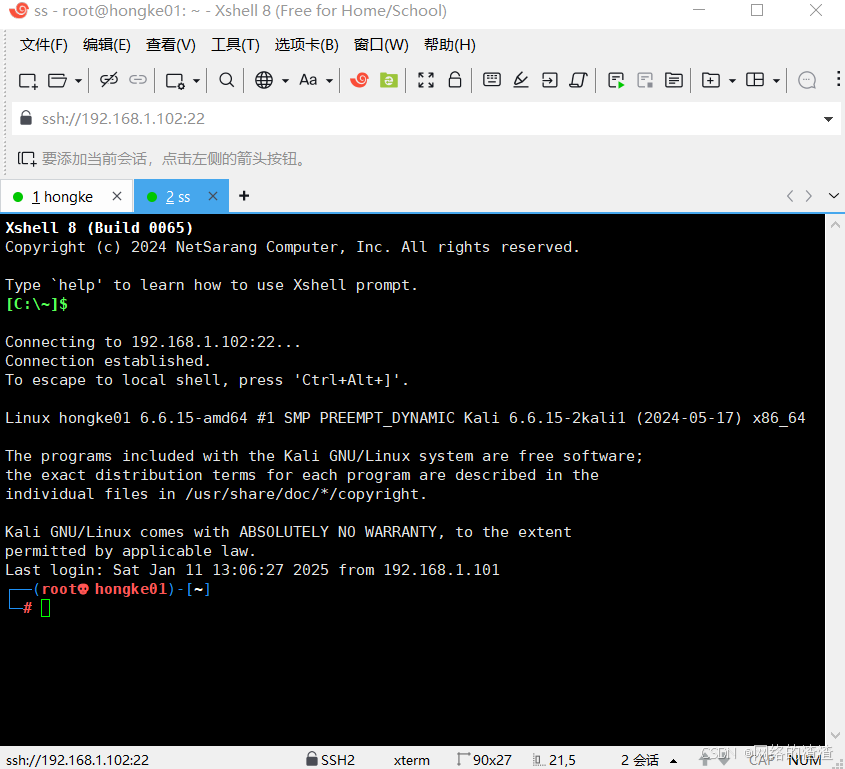
Task: Expand the address bar history dropdown
Action: pos(828,119)
